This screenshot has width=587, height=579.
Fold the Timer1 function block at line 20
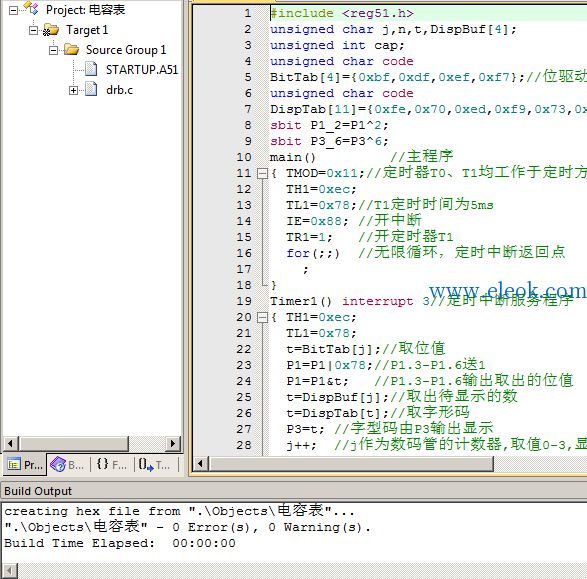[x=262, y=317]
